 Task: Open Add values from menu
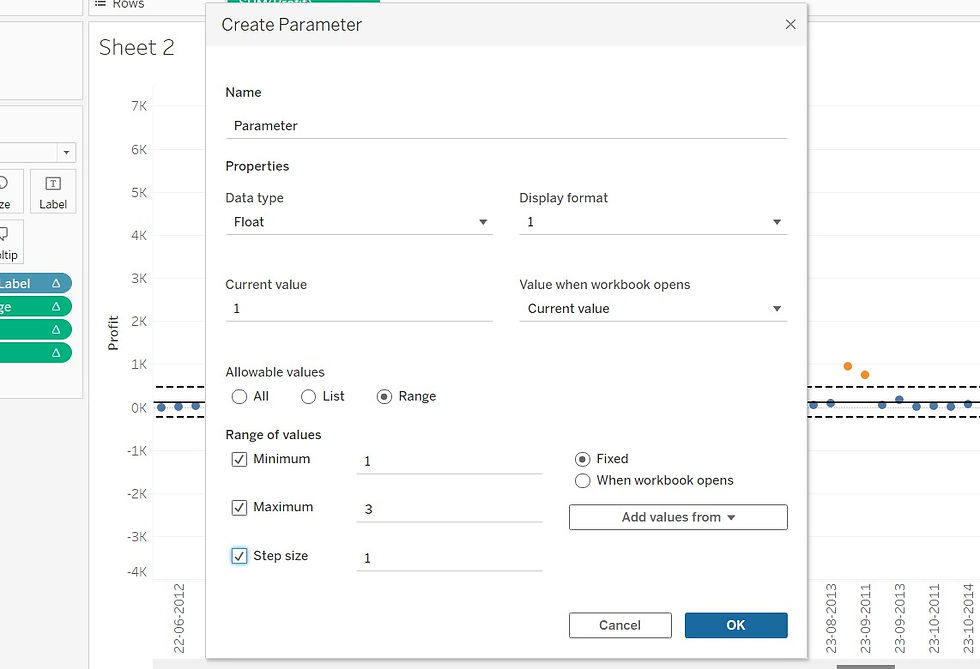click(678, 517)
